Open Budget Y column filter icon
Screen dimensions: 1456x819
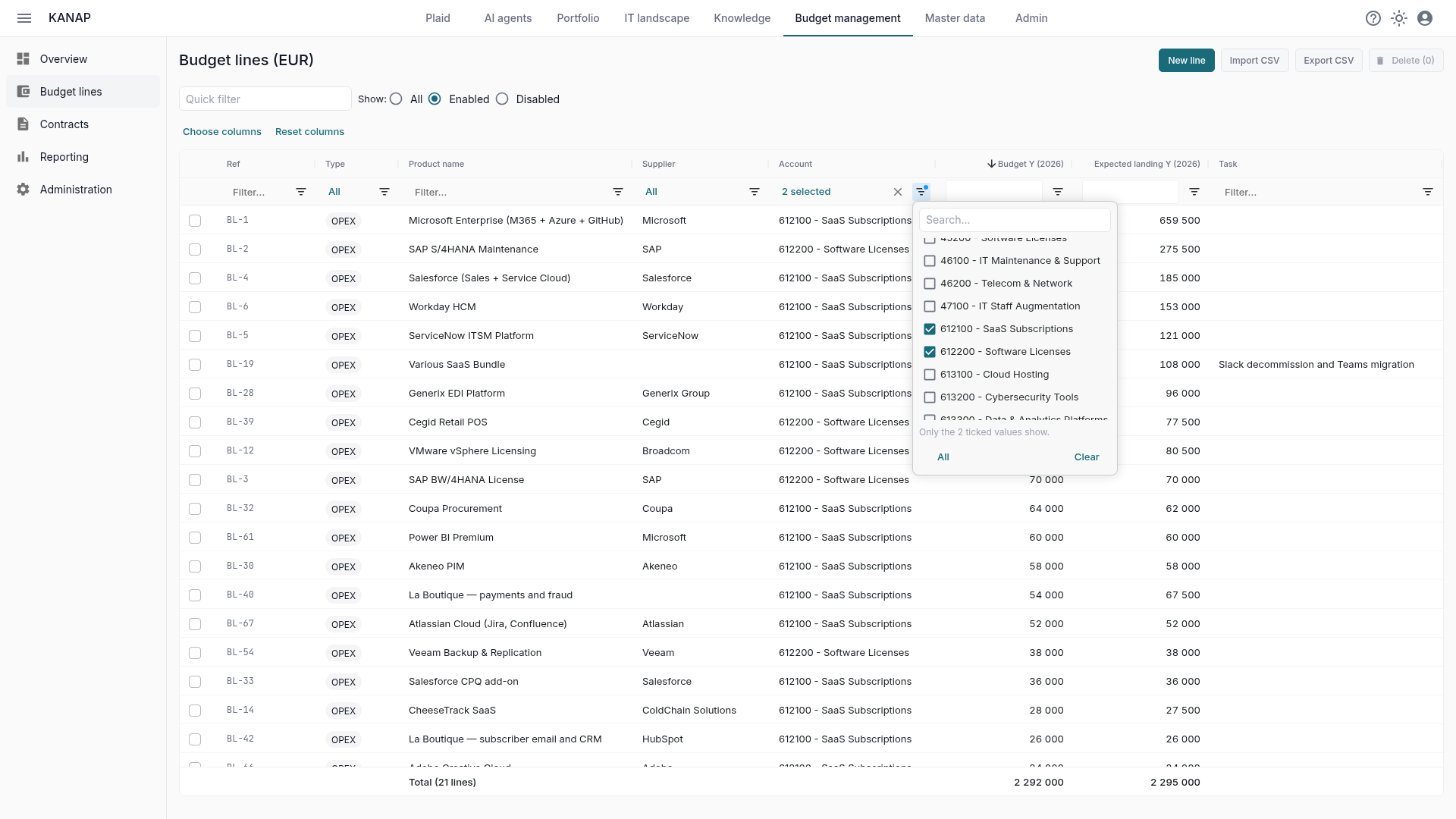click(x=1058, y=192)
